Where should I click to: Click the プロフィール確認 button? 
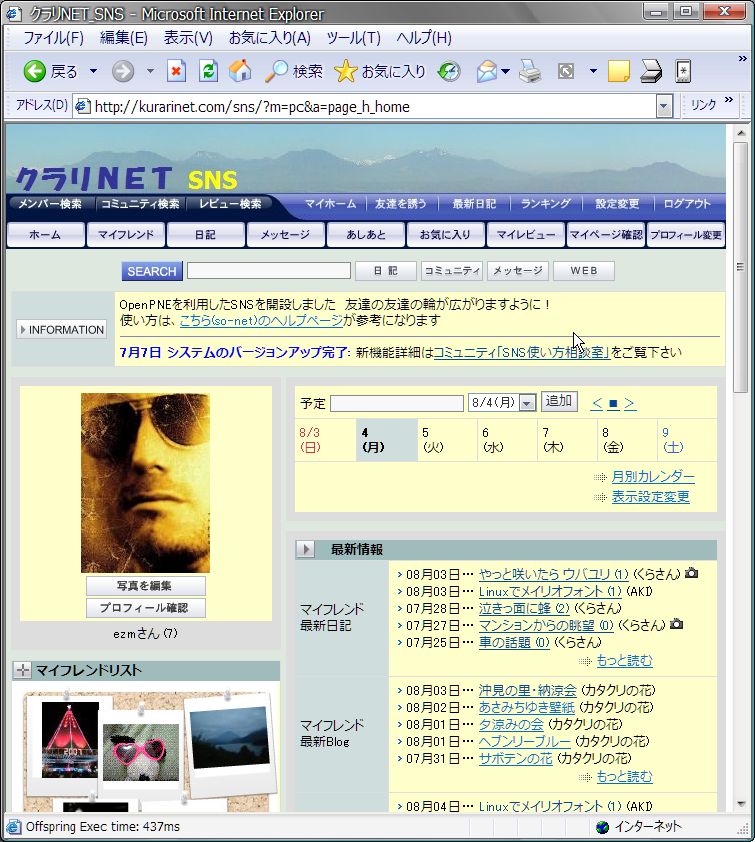tap(146, 608)
